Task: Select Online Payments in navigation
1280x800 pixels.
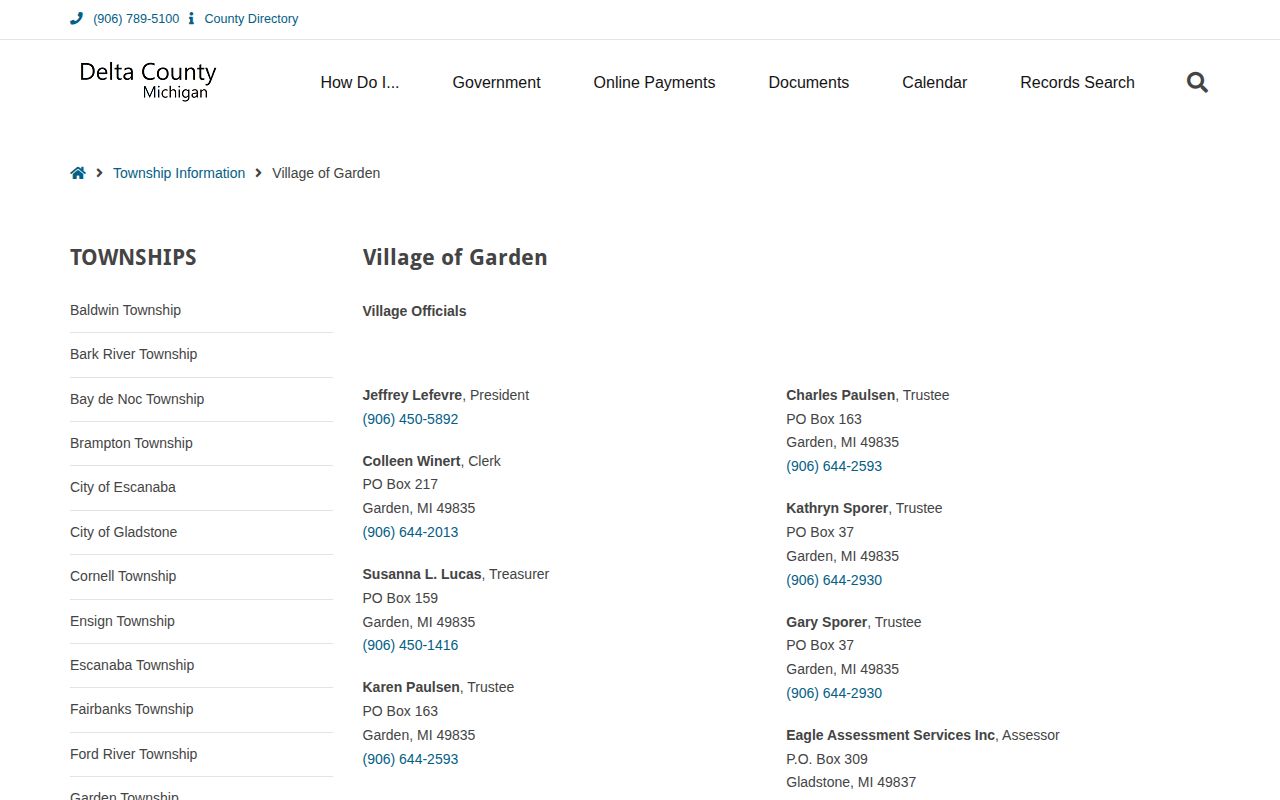Action: pos(654,83)
